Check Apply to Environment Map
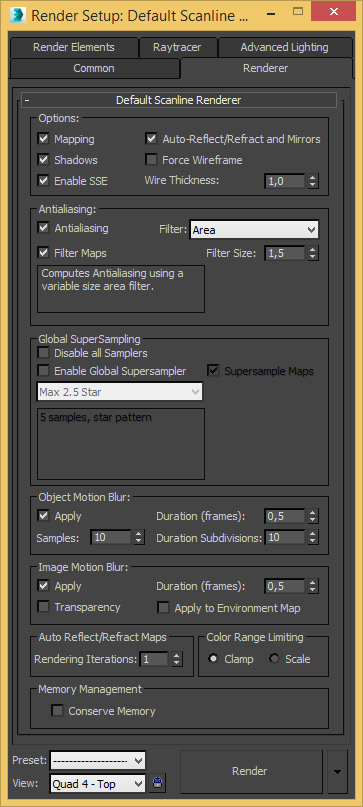The height and width of the screenshot is (807, 363). (163, 608)
